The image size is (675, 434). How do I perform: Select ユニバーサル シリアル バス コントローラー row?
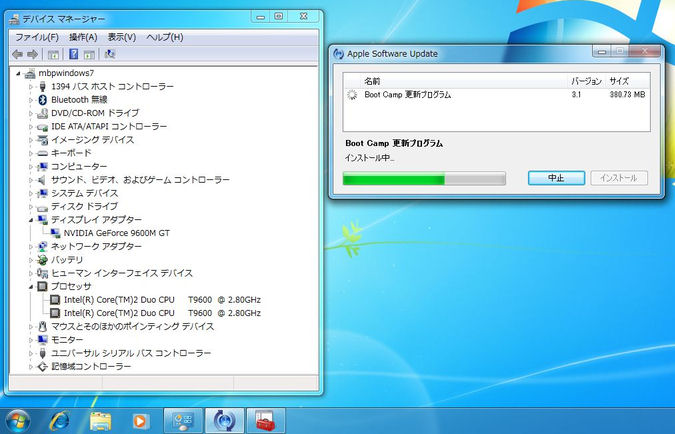point(131,353)
